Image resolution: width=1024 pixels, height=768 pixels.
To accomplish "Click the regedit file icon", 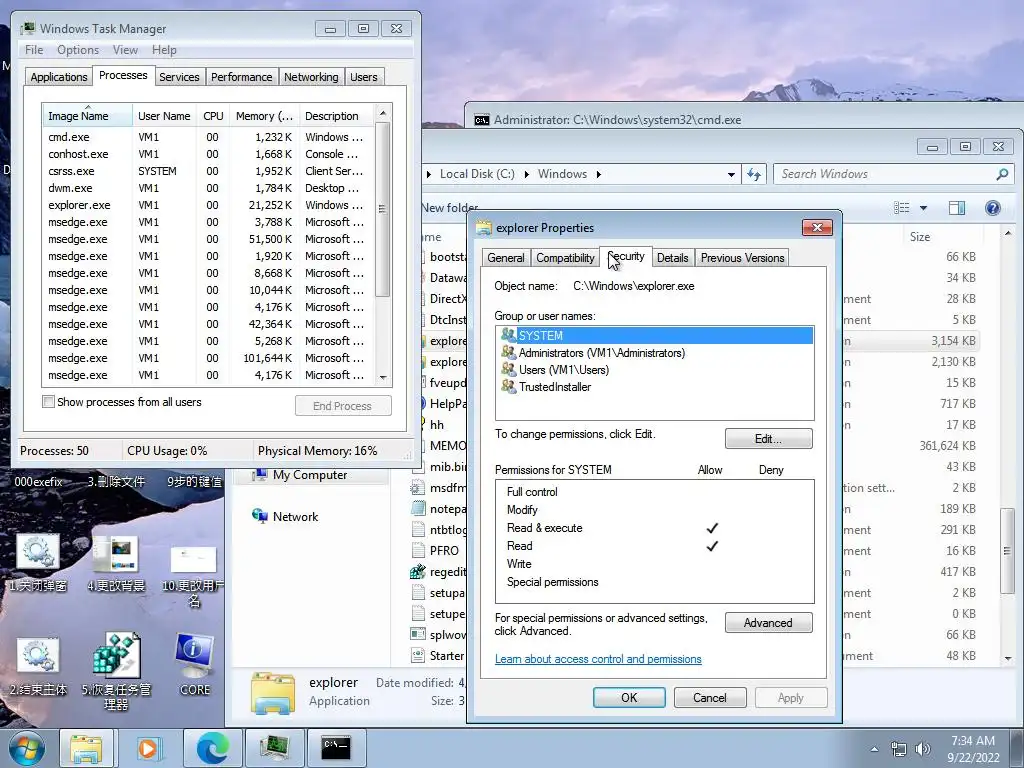I will pos(418,572).
